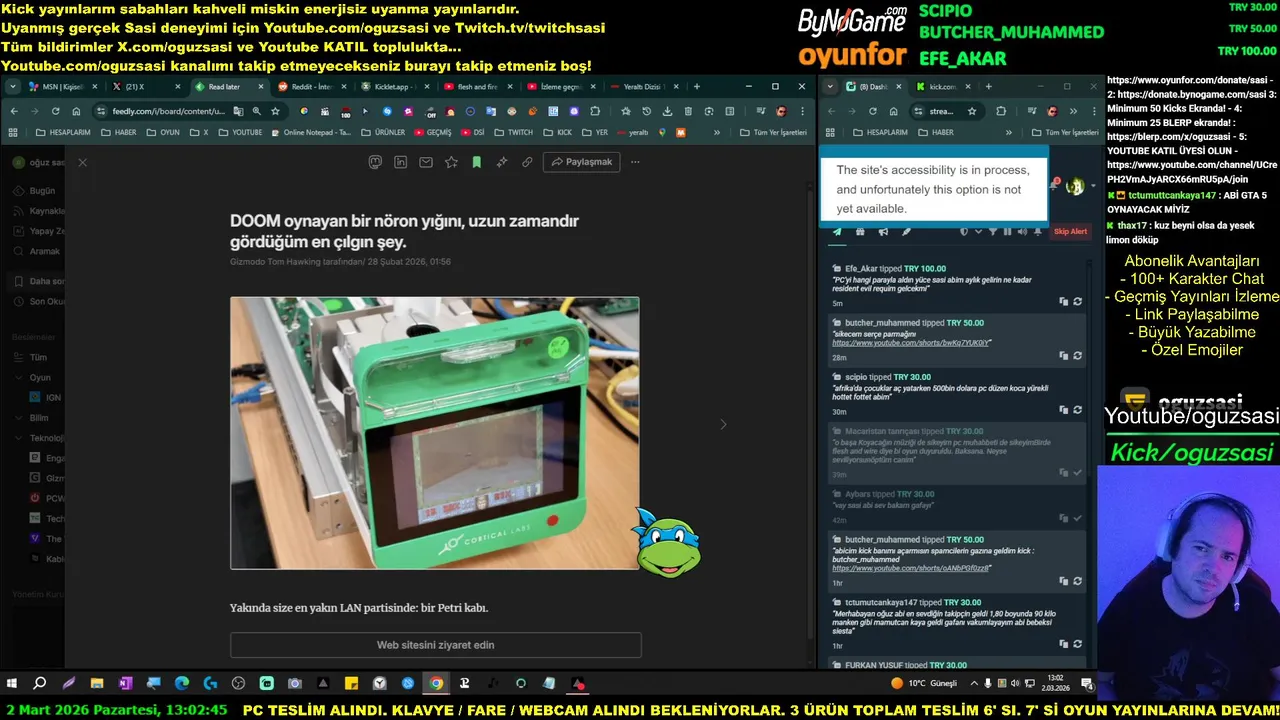Star the Feedly article

(x=451, y=162)
